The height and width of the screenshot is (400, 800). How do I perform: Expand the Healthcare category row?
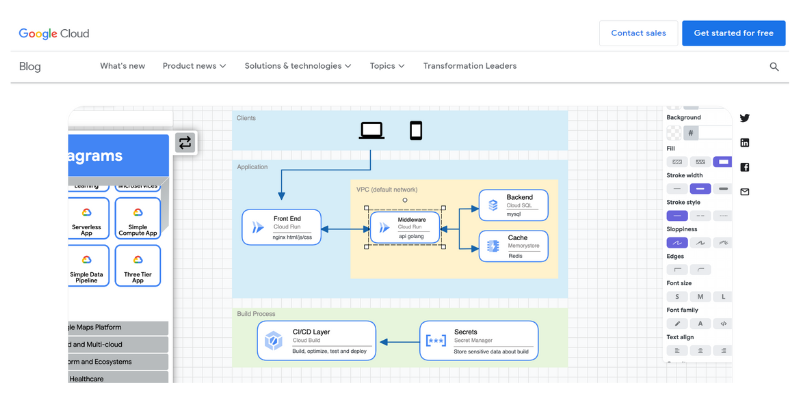[118, 378]
